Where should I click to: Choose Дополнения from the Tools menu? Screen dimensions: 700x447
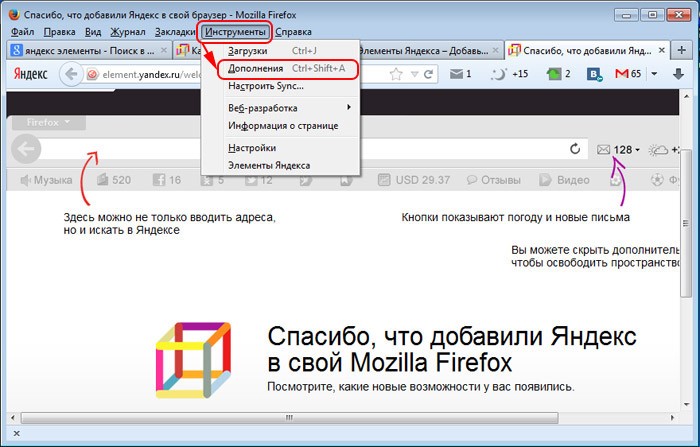(x=280, y=69)
